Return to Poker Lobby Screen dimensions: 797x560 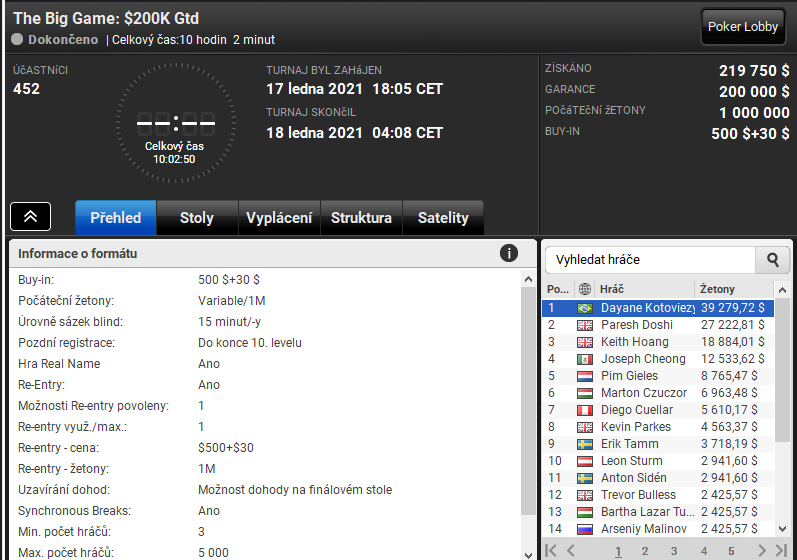point(743,26)
